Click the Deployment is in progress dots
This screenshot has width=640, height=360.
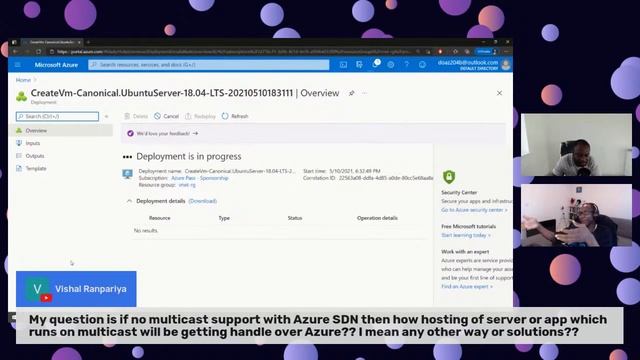127,157
